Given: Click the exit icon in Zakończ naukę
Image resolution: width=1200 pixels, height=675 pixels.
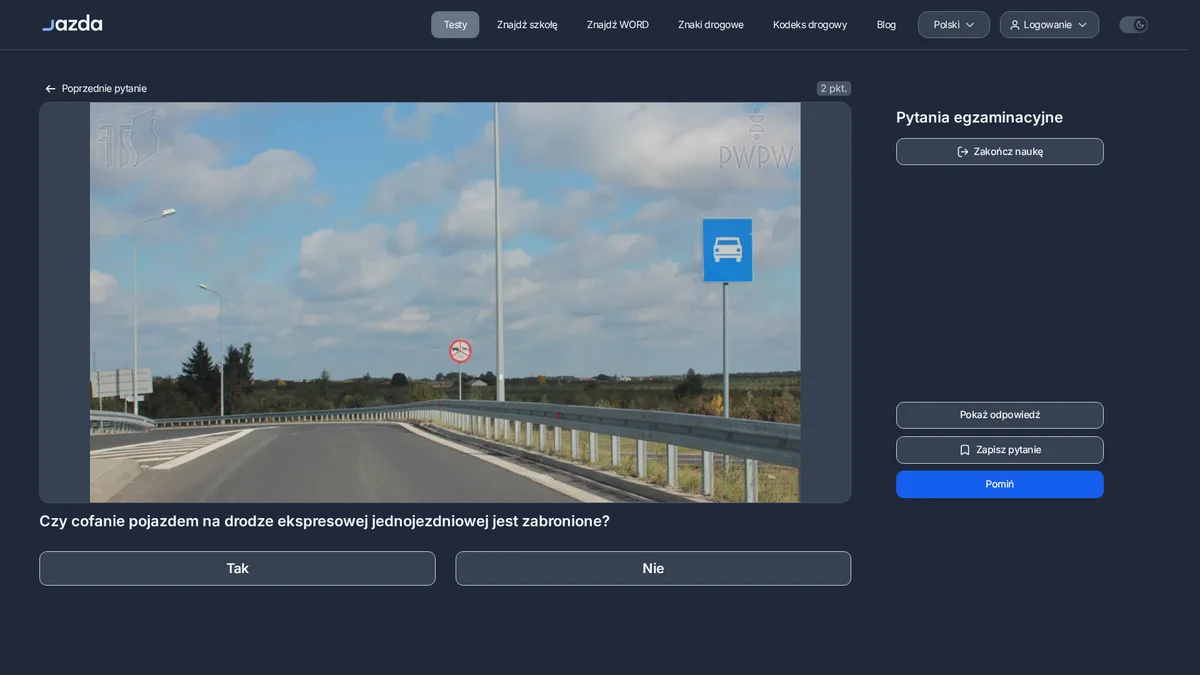Looking at the screenshot, I should point(963,152).
